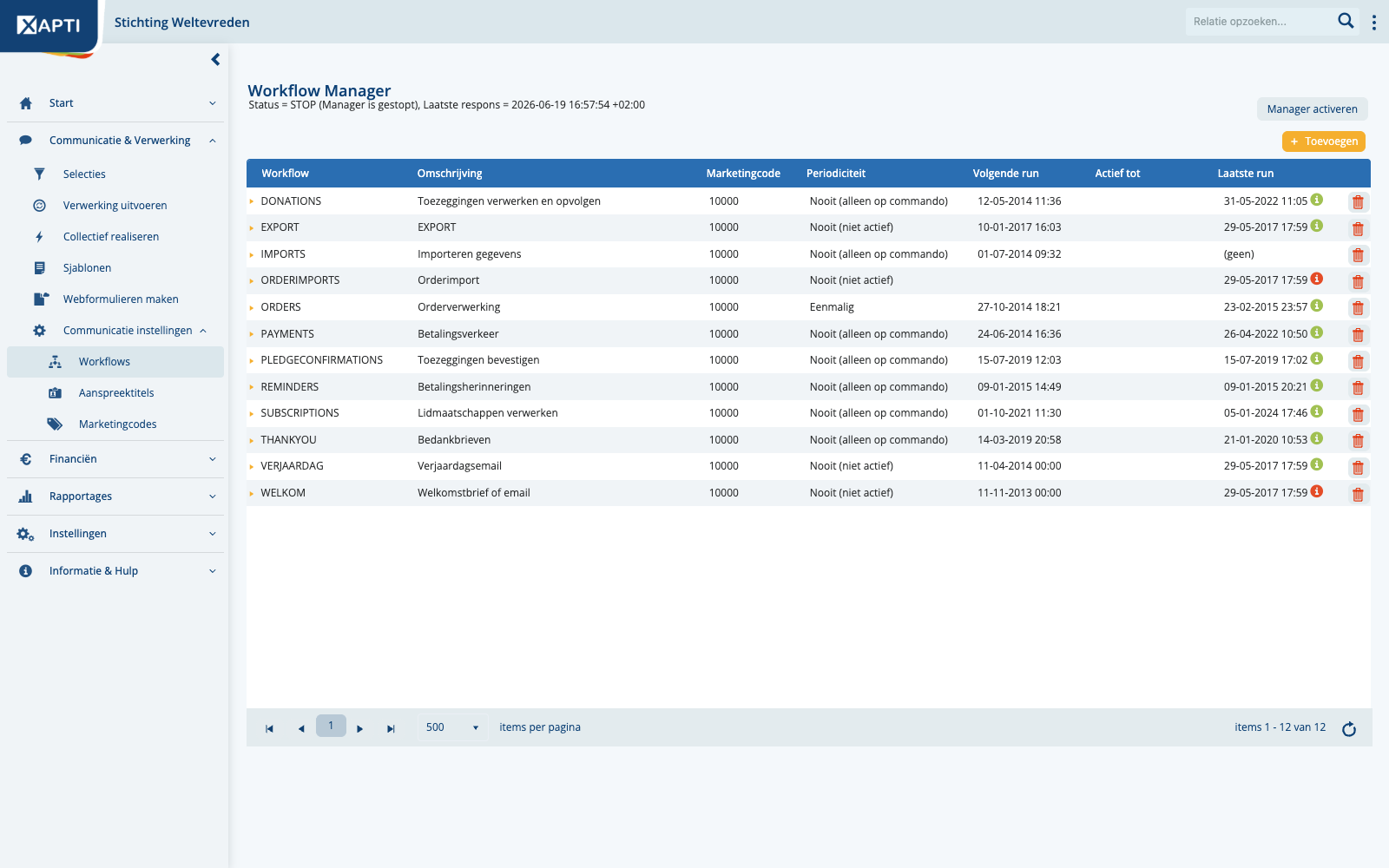Screen dimensions: 1389x868
Task: Delete the VERJAARDAG workflow
Action: tap(1358, 468)
